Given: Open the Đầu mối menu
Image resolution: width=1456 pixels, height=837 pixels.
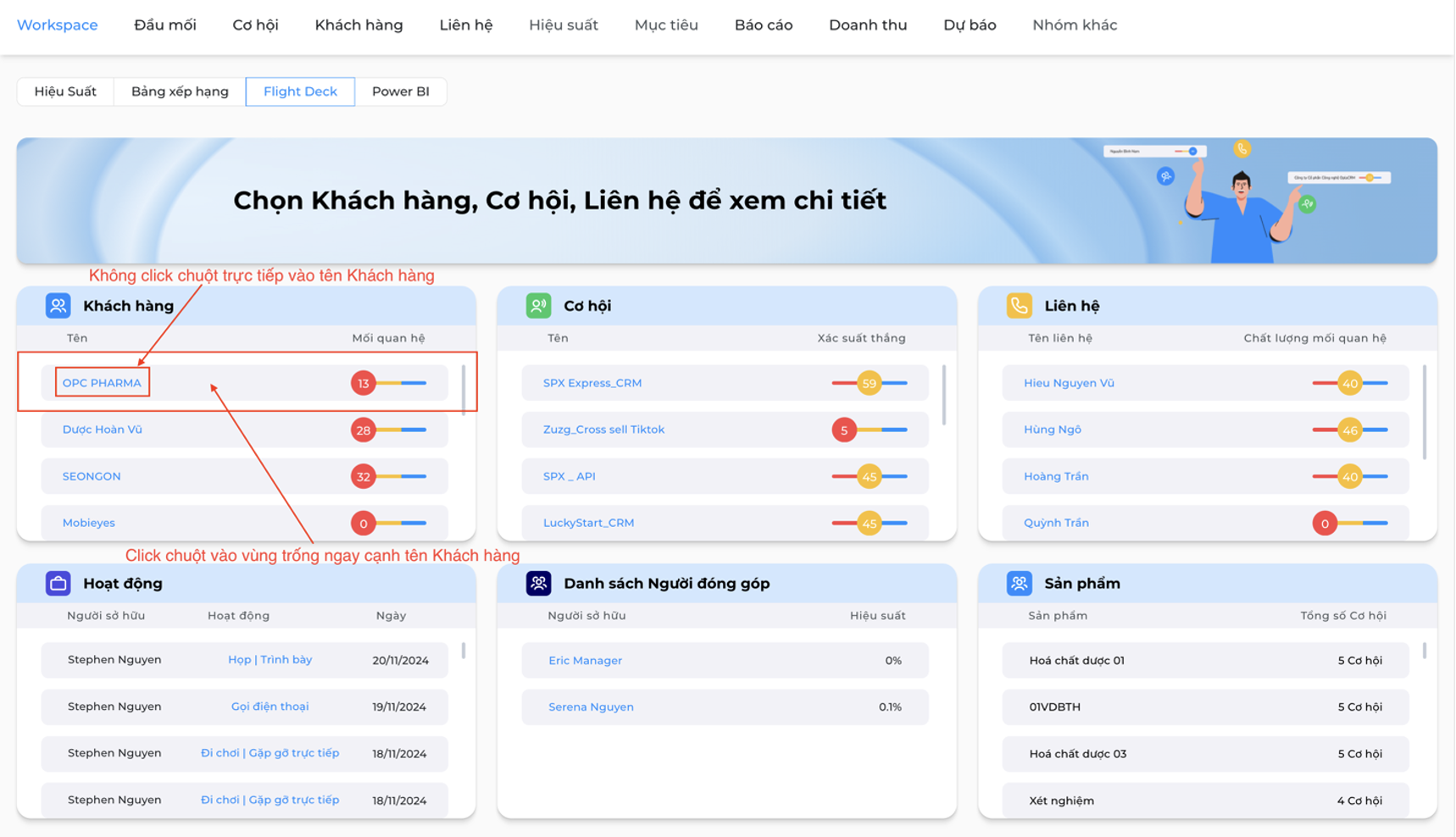Looking at the screenshot, I should (165, 25).
